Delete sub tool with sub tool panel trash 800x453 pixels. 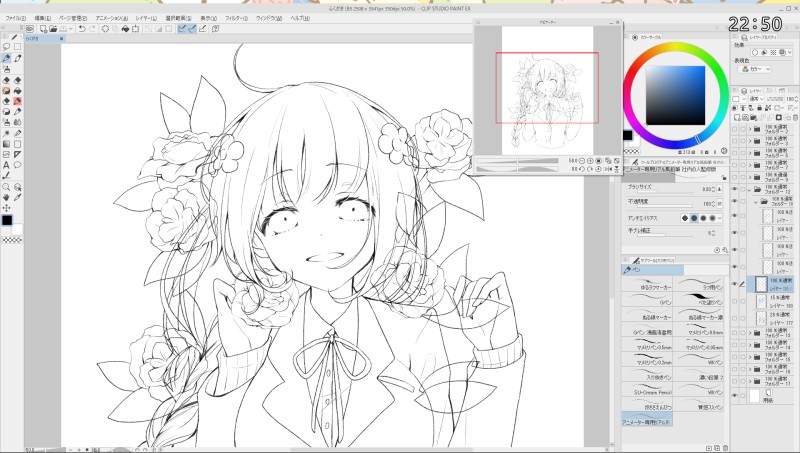pos(725,448)
